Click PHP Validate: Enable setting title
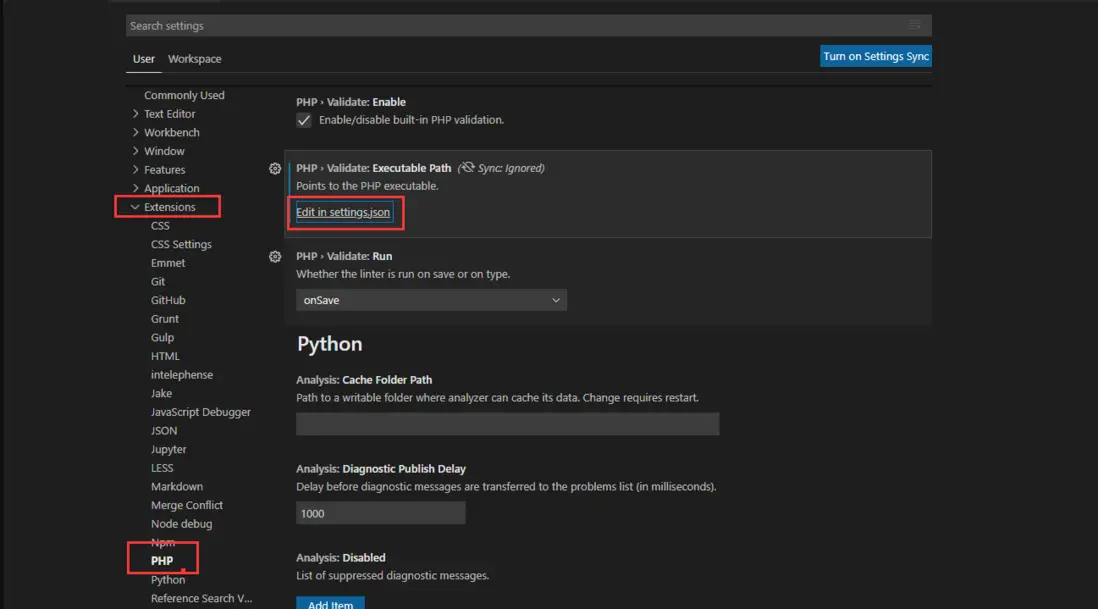Image resolution: width=1098 pixels, height=609 pixels. (x=351, y=102)
